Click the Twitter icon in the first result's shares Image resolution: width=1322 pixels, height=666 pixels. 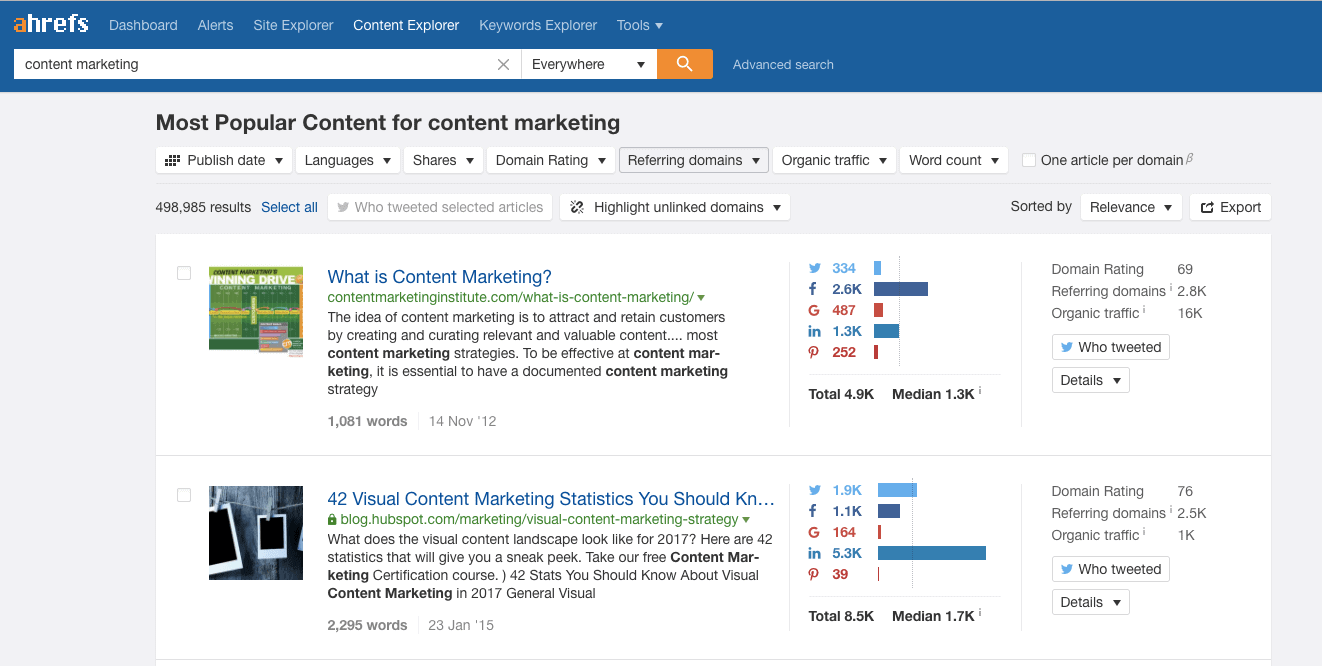(x=815, y=268)
